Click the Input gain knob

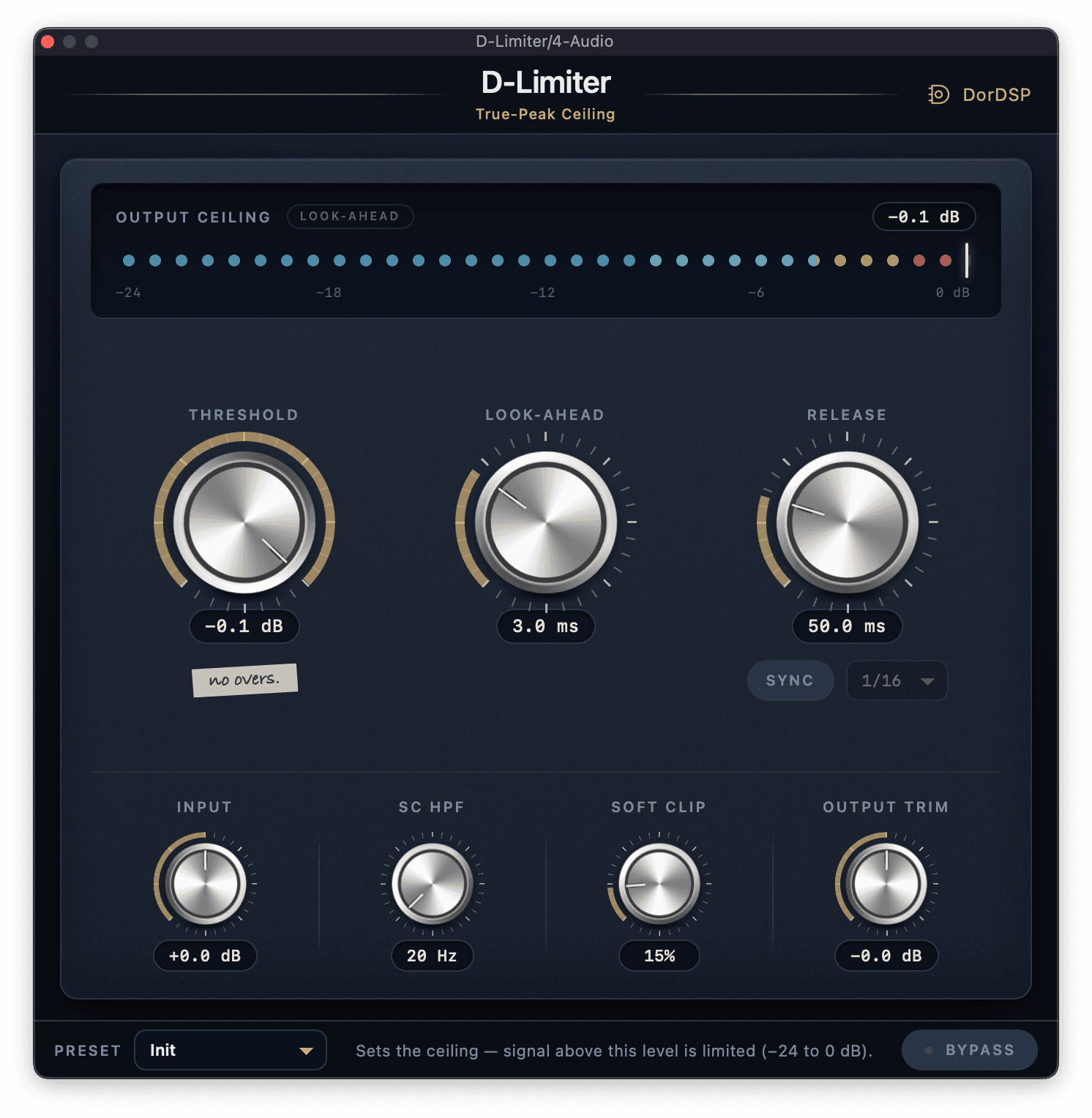tap(206, 884)
